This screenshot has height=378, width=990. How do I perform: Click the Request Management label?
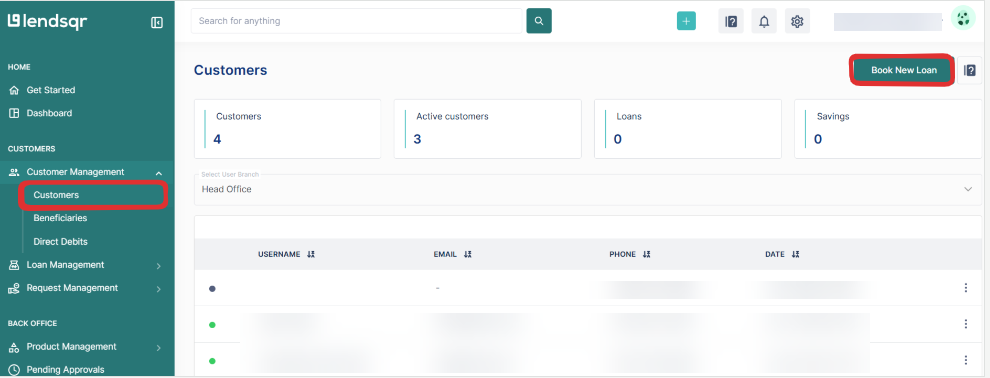point(72,288)
